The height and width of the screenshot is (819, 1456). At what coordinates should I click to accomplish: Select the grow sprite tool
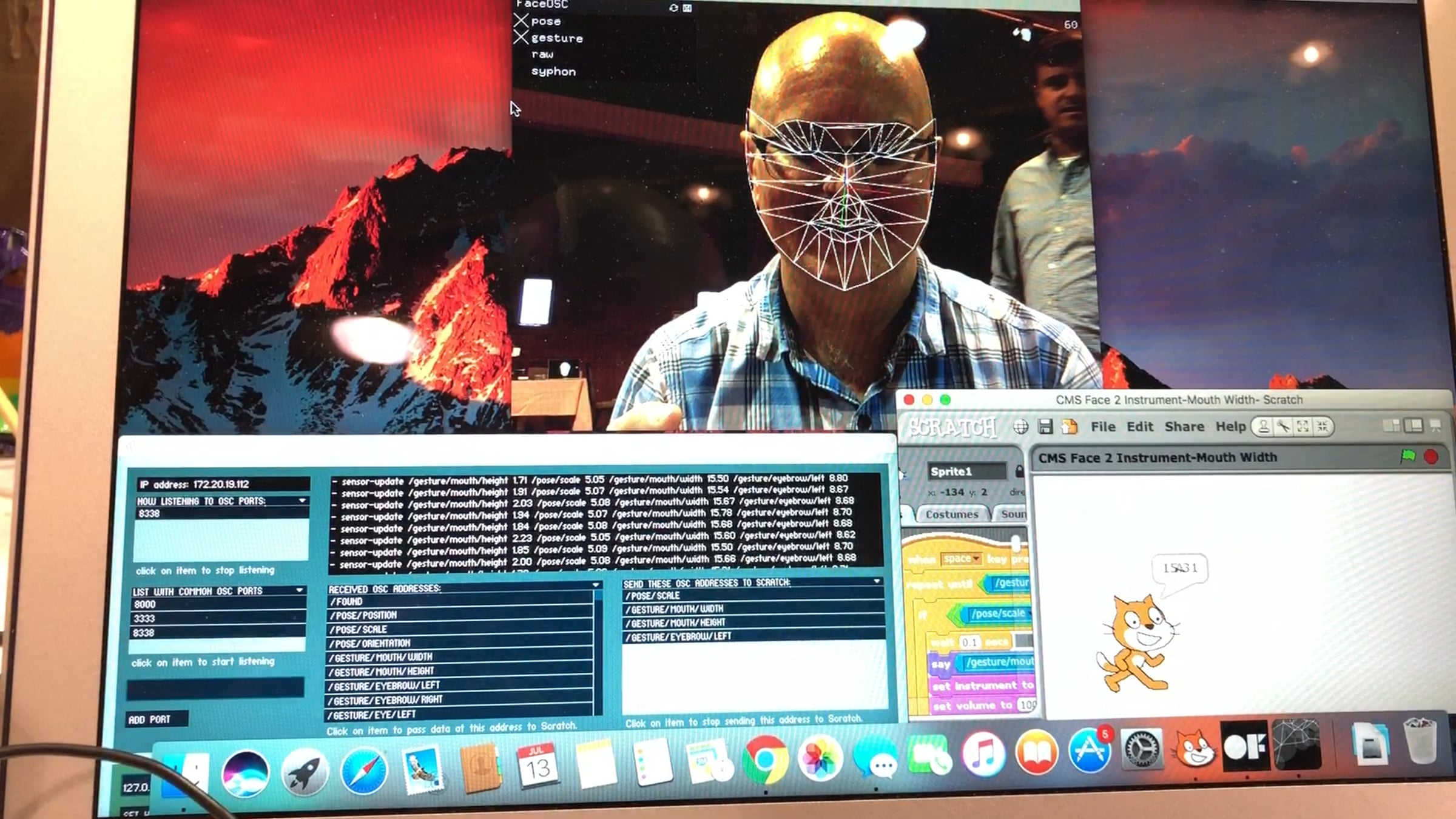[1303, 426]
